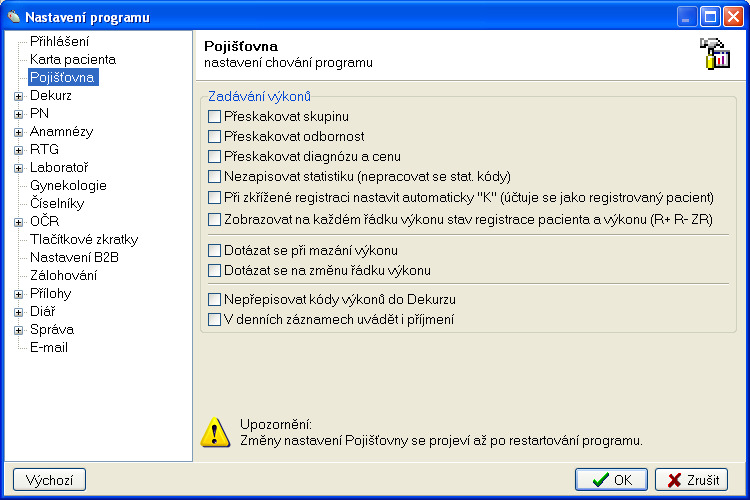Expand the OČR tree node
Viewport: 750px width, 500px height.
tap(18, 222)
